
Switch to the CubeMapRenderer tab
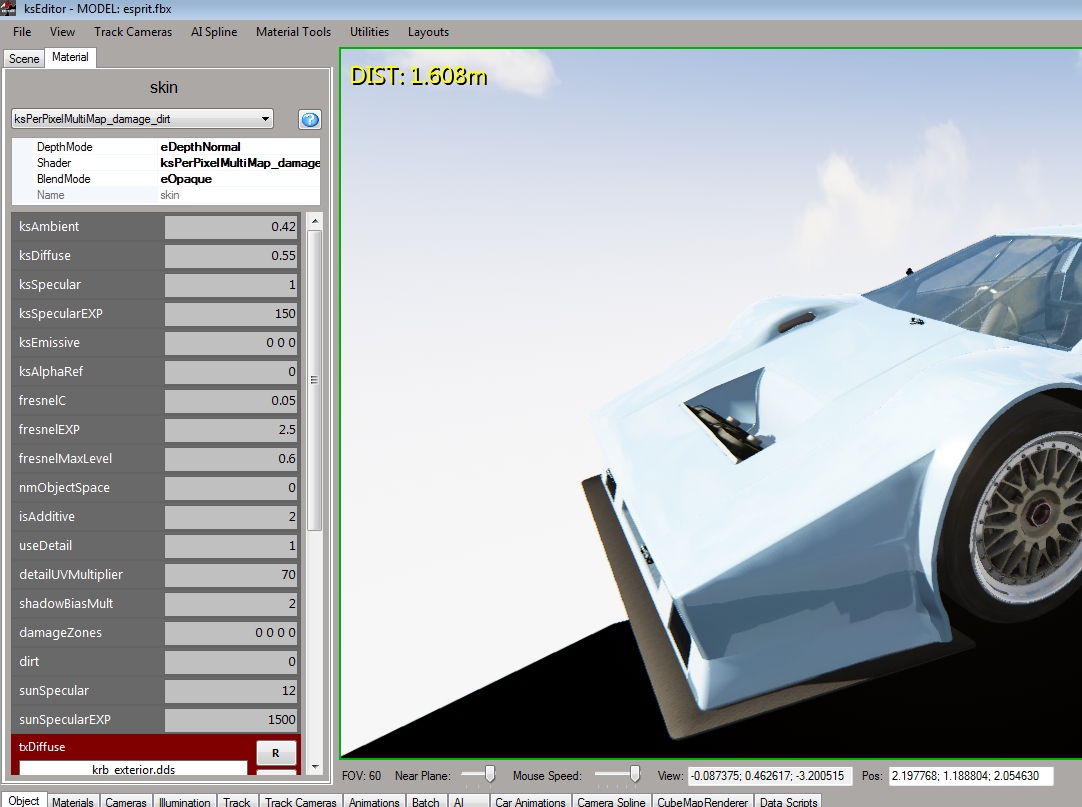click(x=702, y=801)
